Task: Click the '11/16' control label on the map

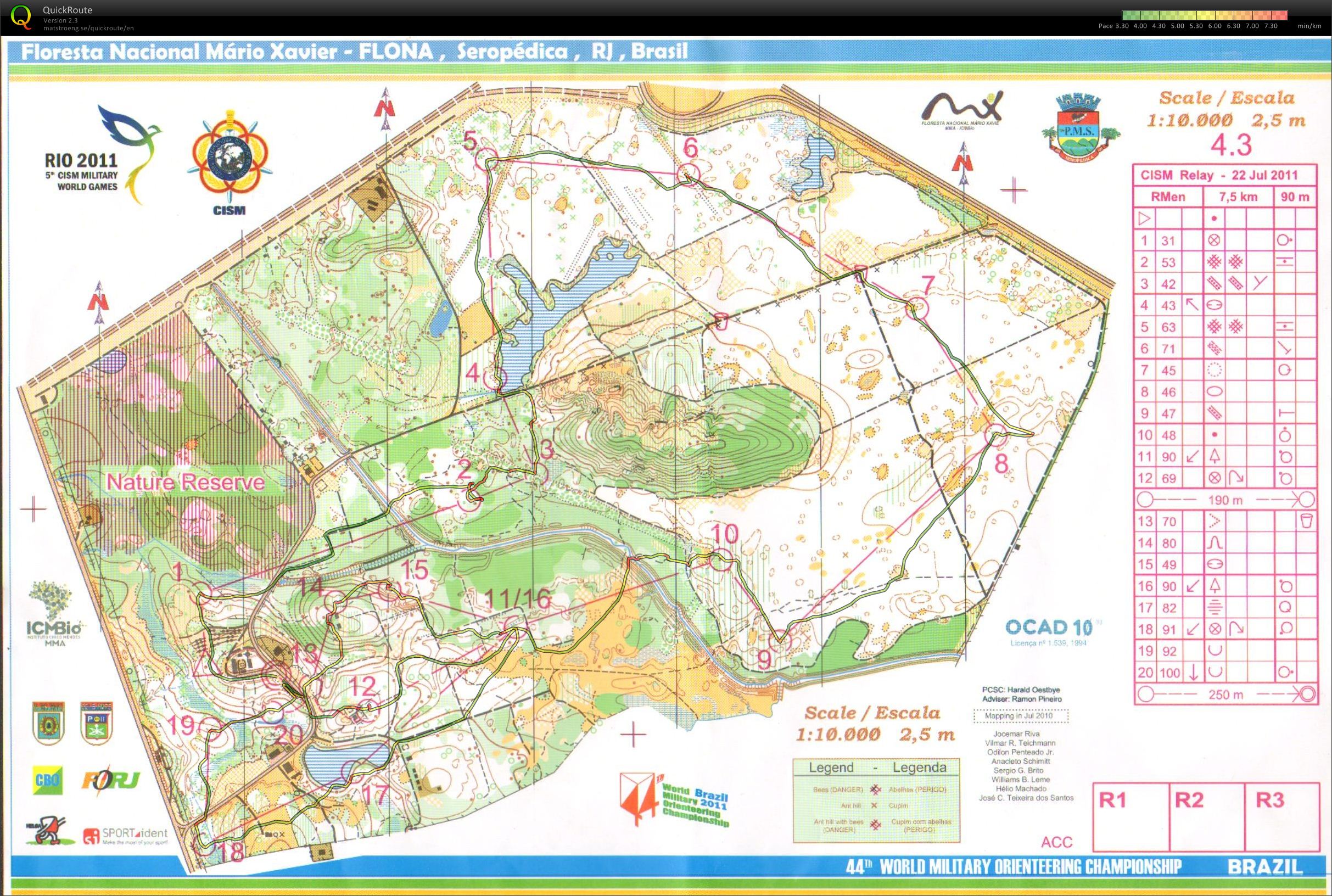Action: 517,599
